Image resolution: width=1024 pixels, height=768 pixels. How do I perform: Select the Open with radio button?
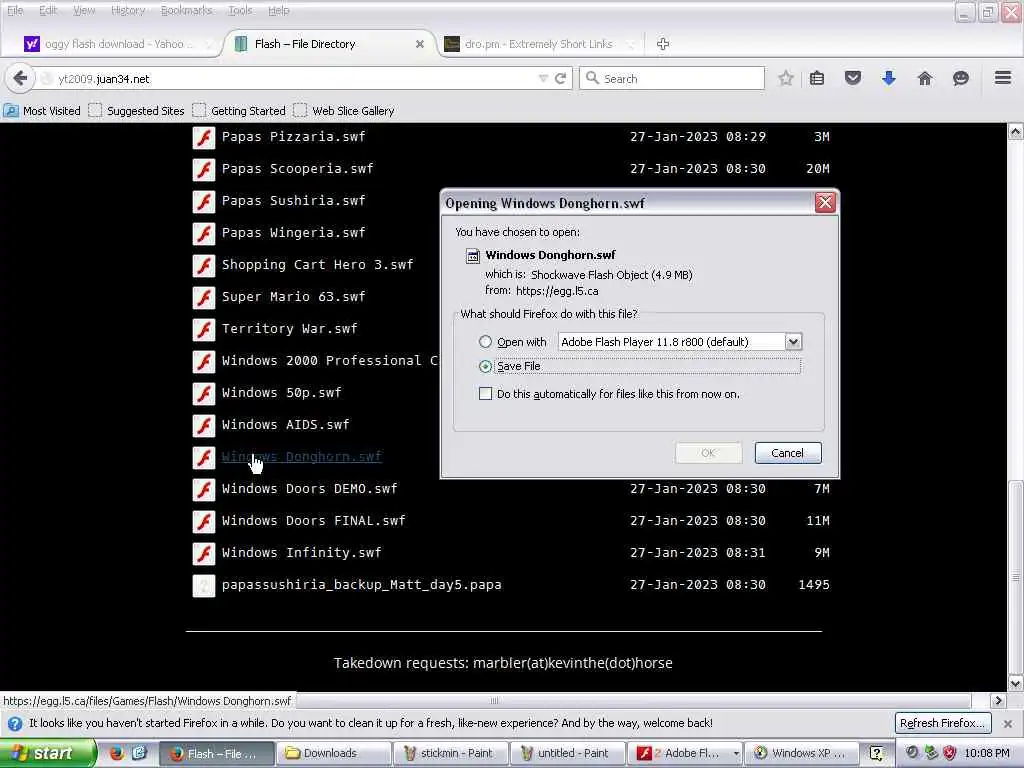tap(485, 342)
